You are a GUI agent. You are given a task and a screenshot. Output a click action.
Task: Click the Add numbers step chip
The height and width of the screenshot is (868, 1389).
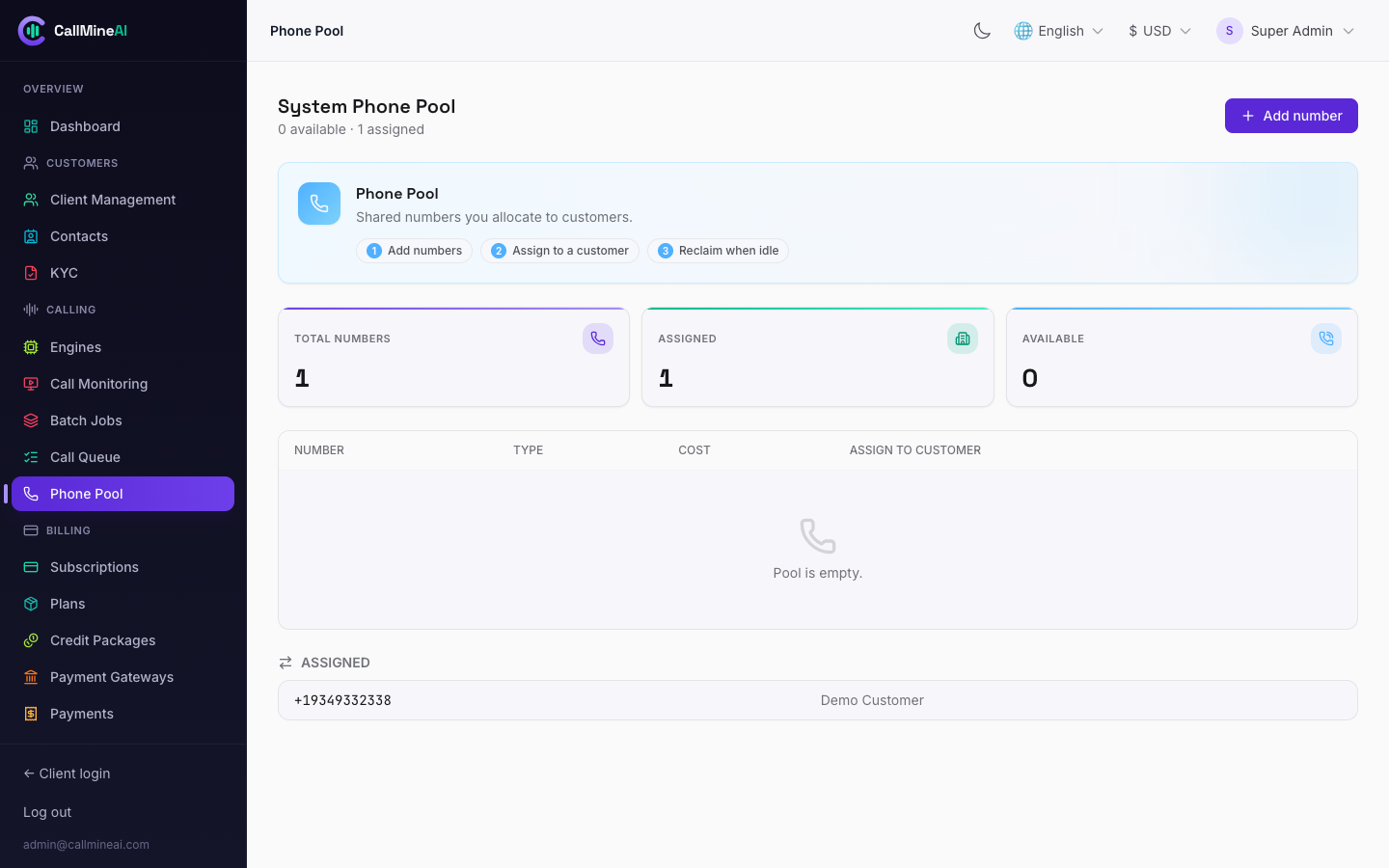(x=414, y=251)
